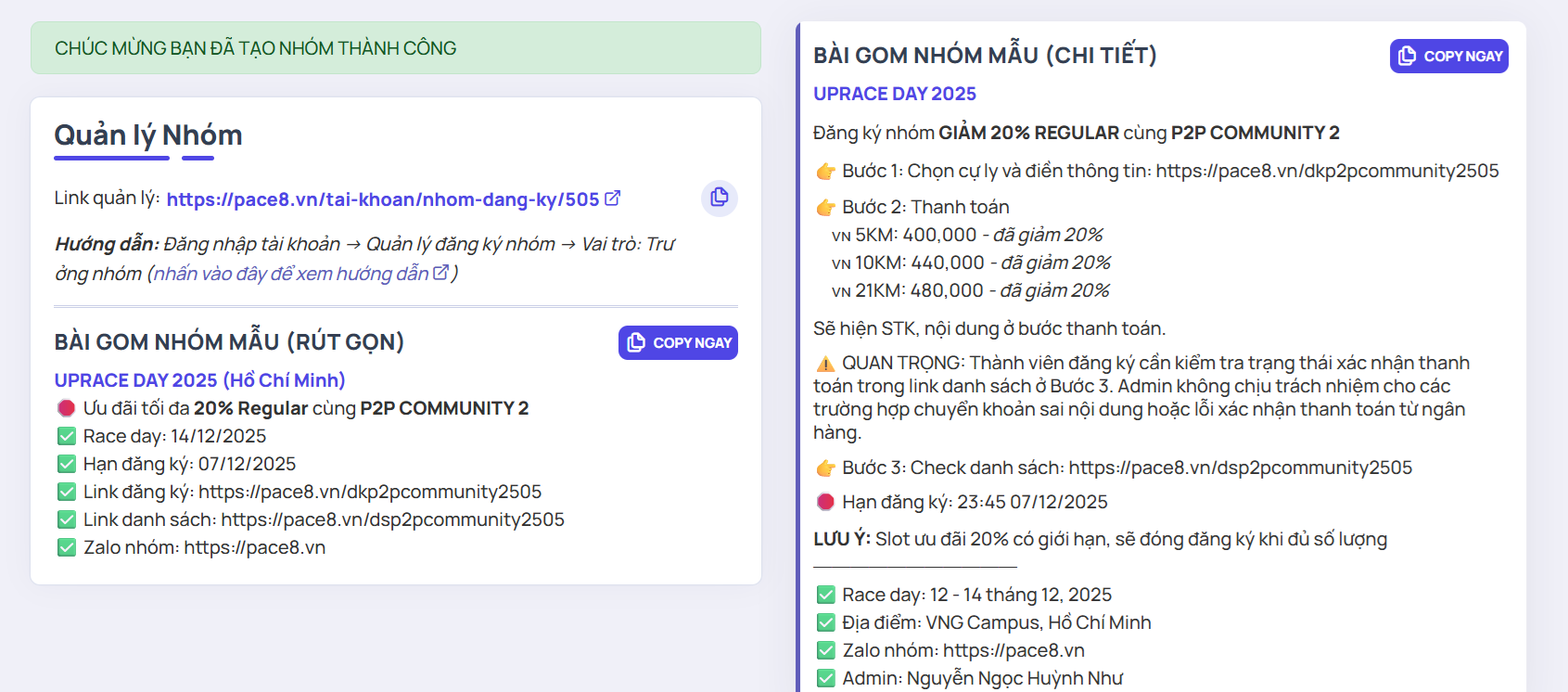
Task: Click green check beside Hạn đăng ký 07/12/2025
Action: tap(67, 465)
